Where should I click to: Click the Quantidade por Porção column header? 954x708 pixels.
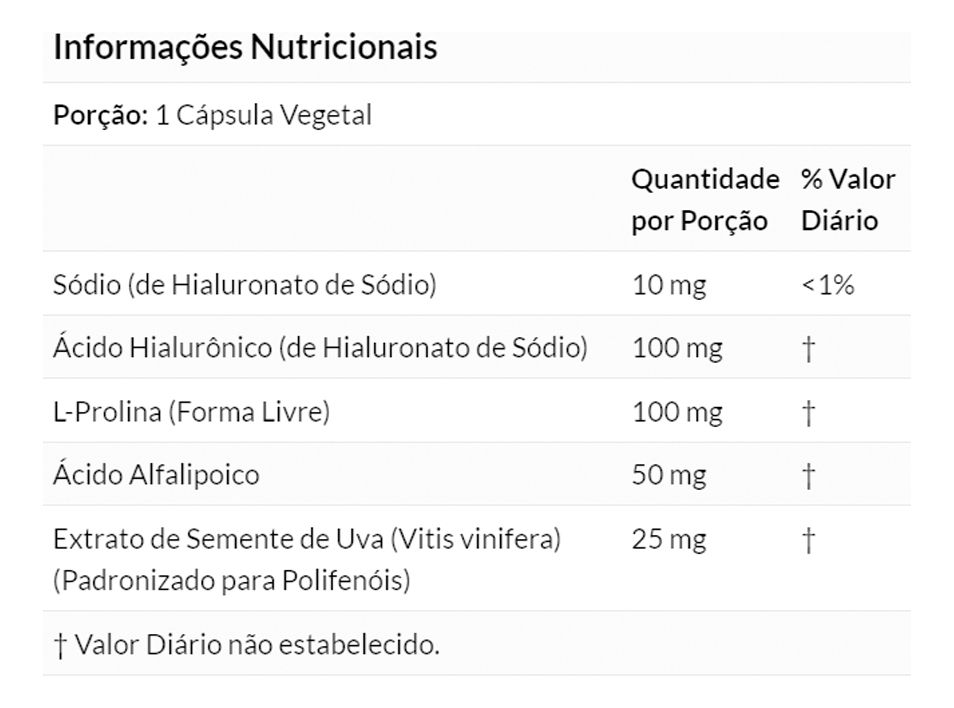click(x=704, y=200)
